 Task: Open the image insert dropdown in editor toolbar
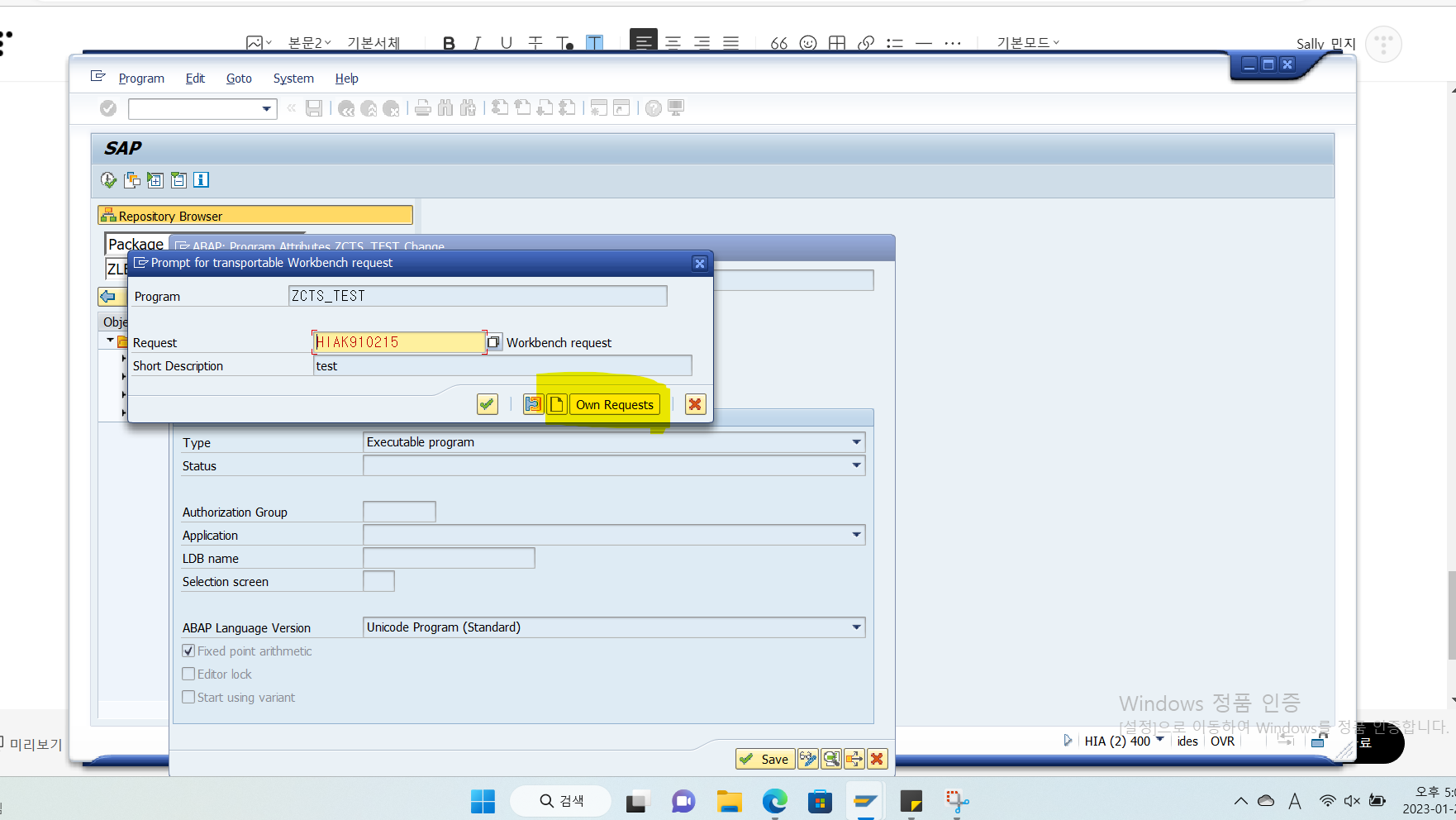click(259, 42)
